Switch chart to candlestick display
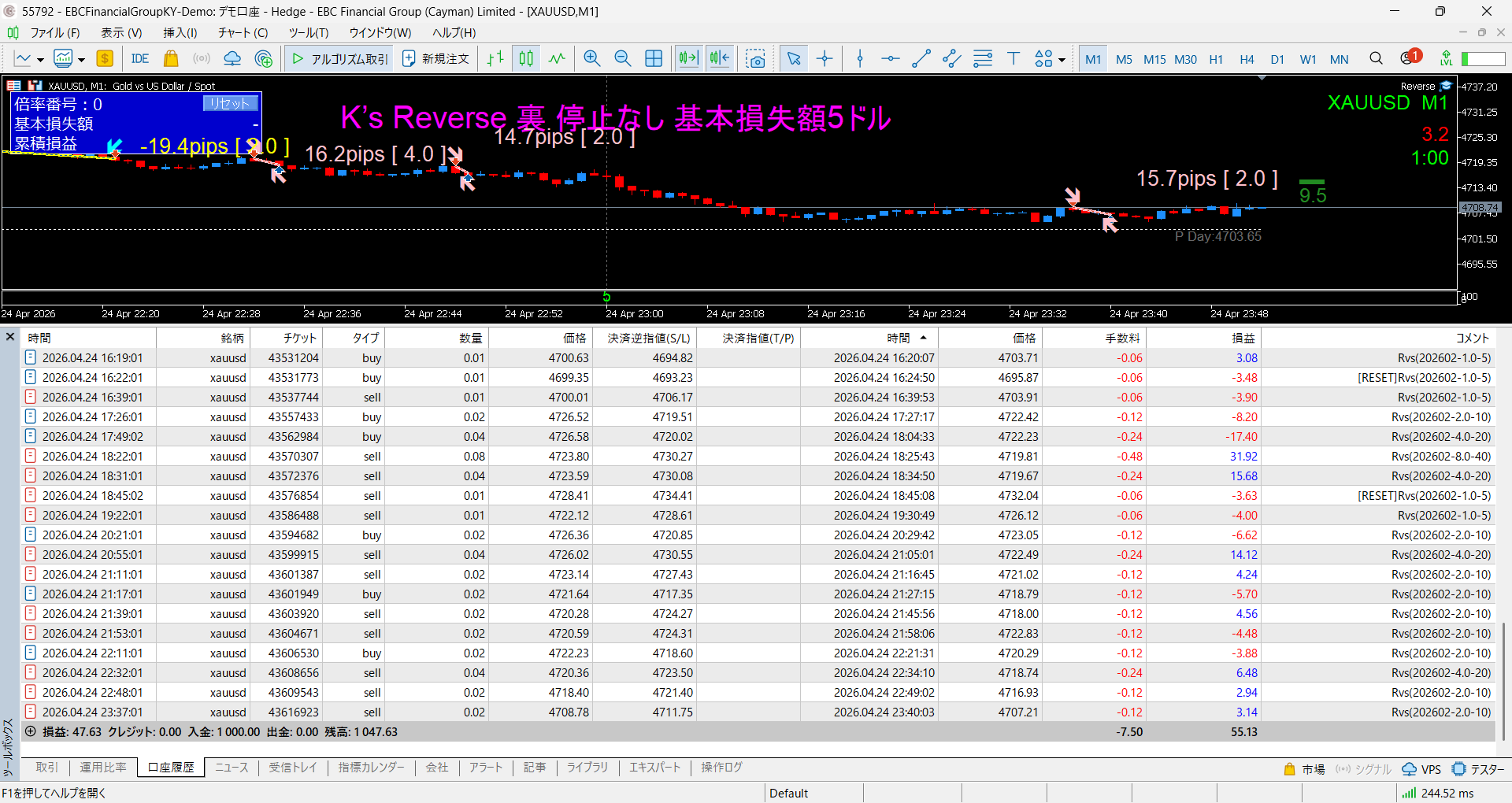 point(526,59)
